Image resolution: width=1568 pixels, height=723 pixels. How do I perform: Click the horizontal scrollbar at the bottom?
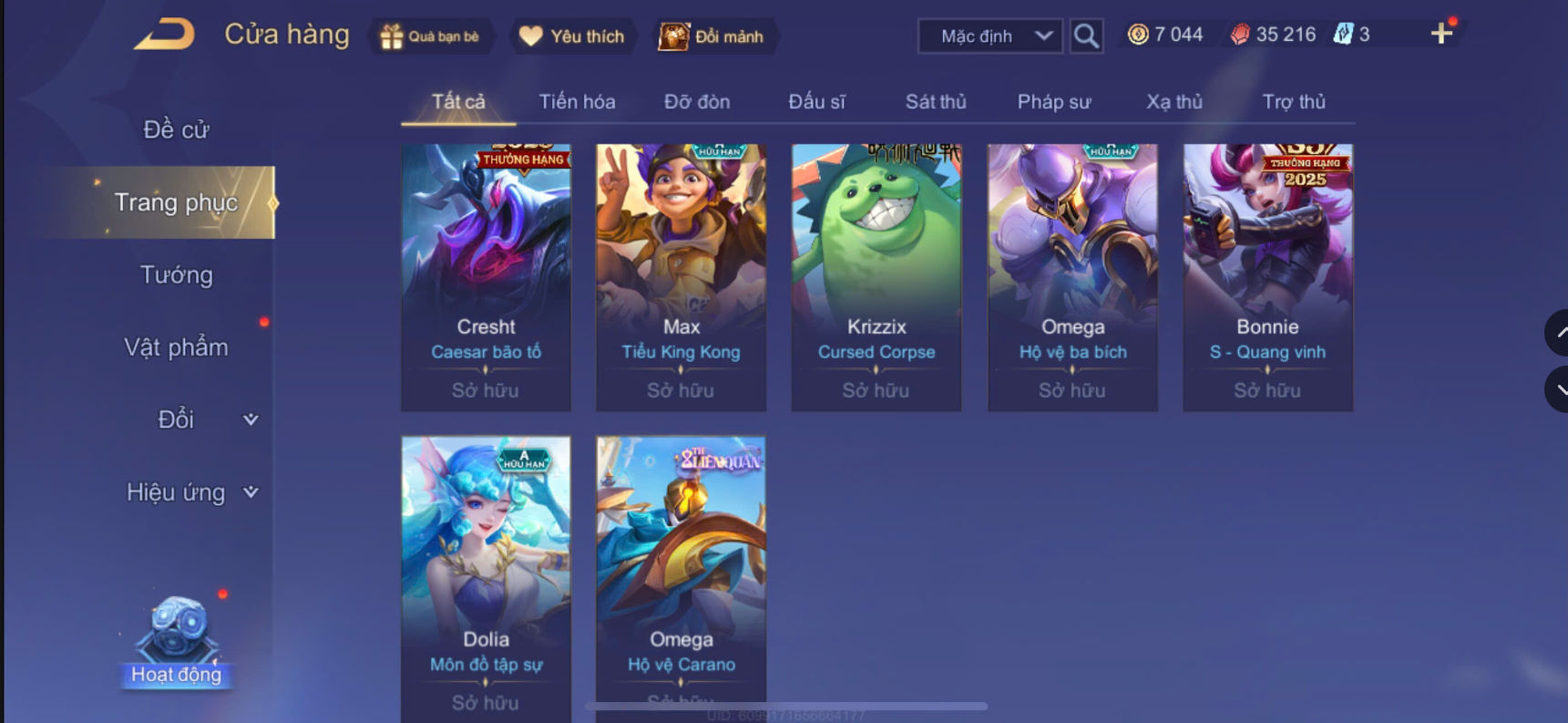787,706
